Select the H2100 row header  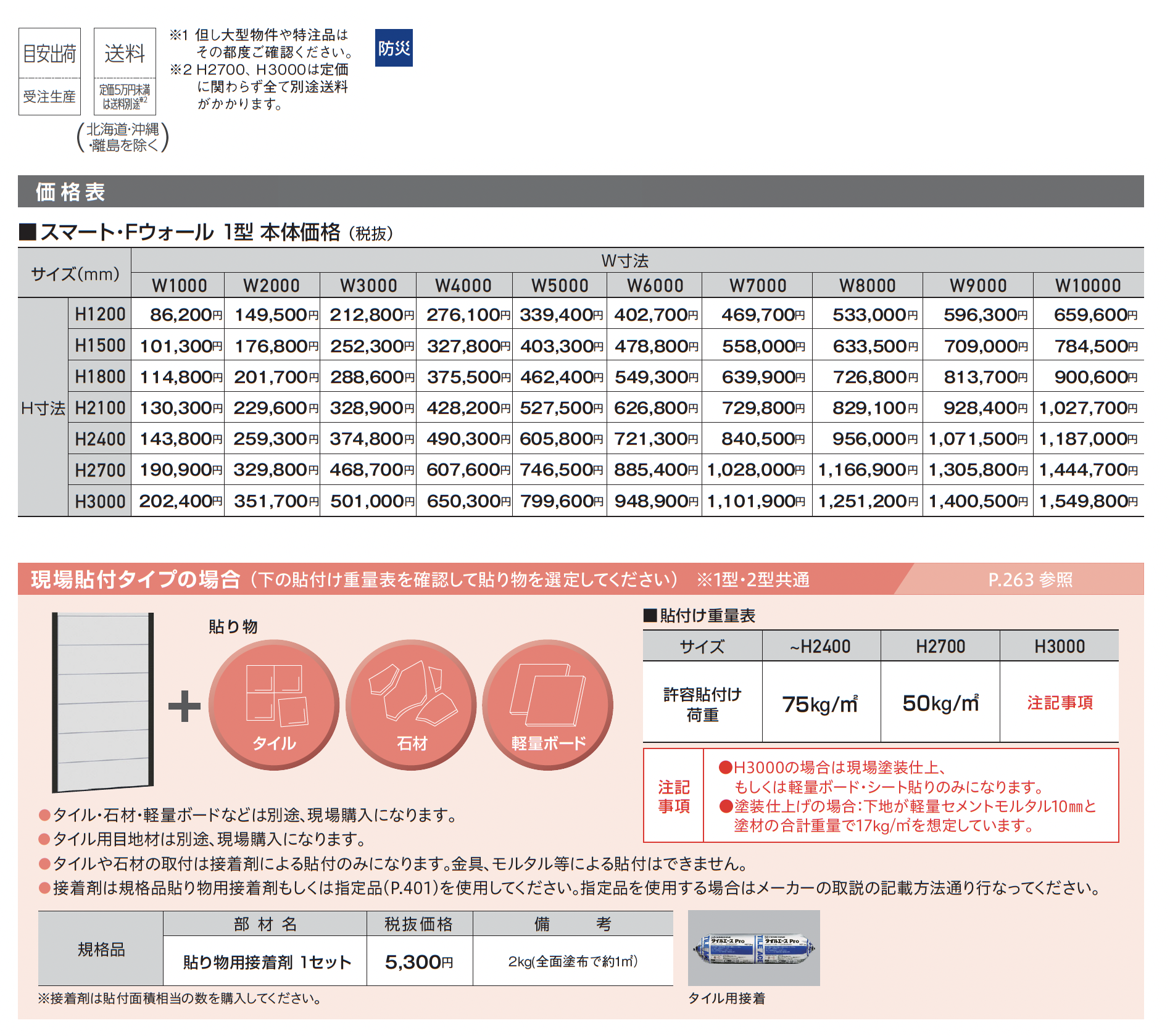(x=100, y=408)
